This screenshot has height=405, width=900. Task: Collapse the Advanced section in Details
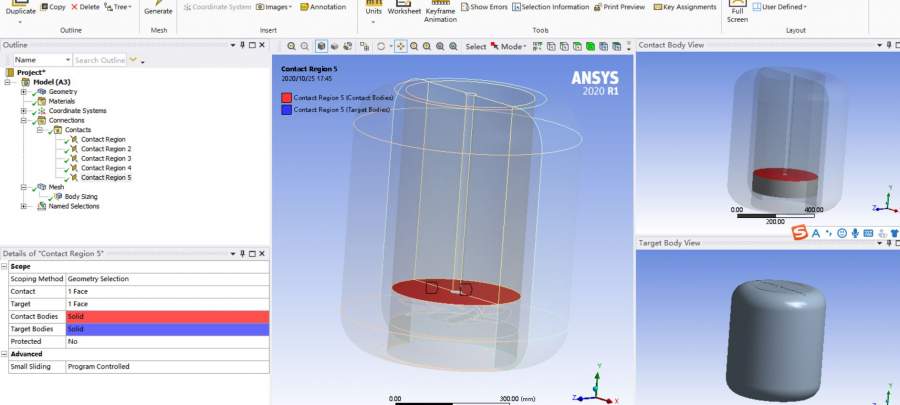5,353
